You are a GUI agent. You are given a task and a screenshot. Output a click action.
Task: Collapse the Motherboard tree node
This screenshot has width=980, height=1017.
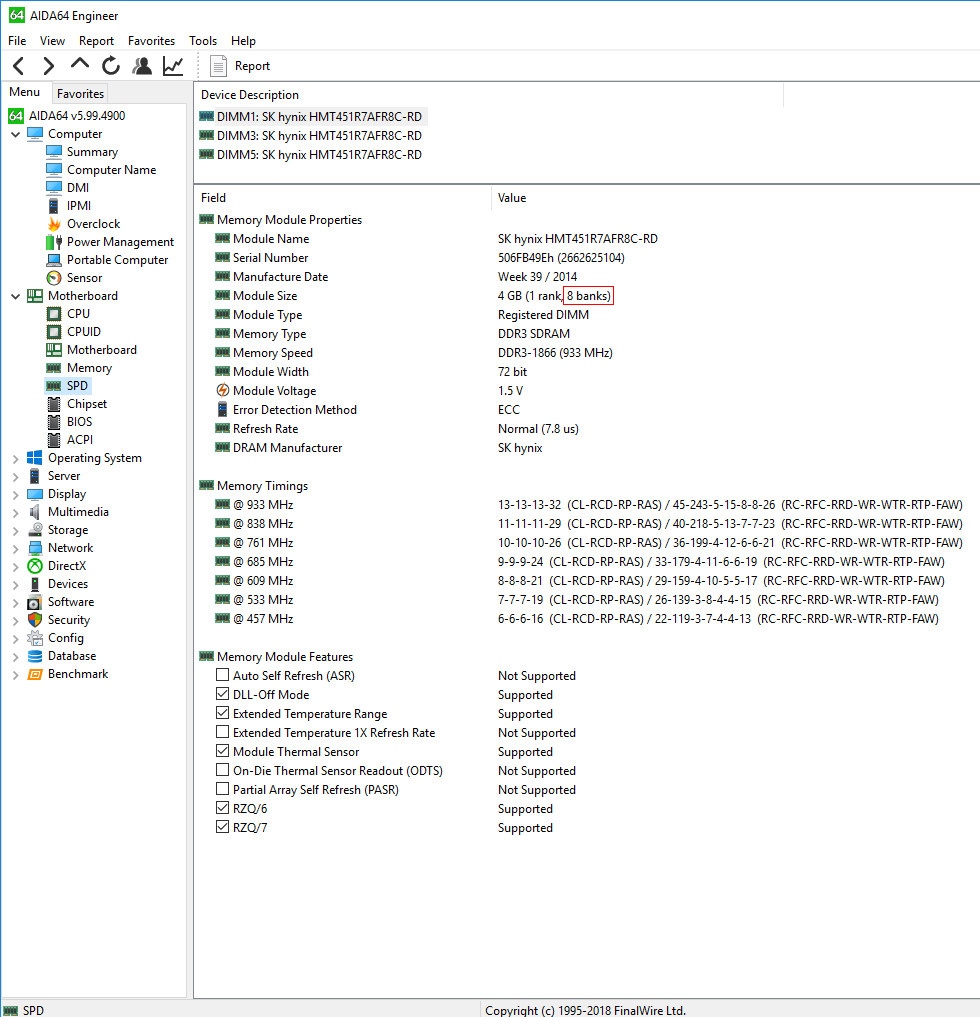16,296
